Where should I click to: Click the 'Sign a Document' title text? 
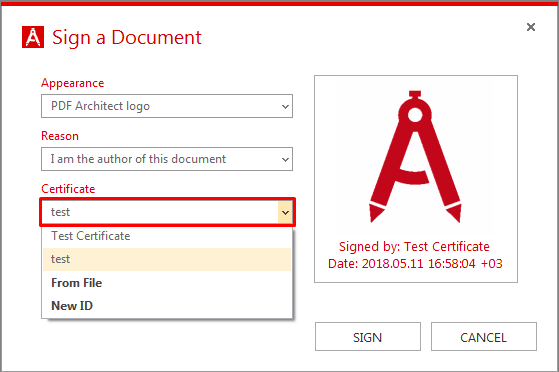(127, 37)
